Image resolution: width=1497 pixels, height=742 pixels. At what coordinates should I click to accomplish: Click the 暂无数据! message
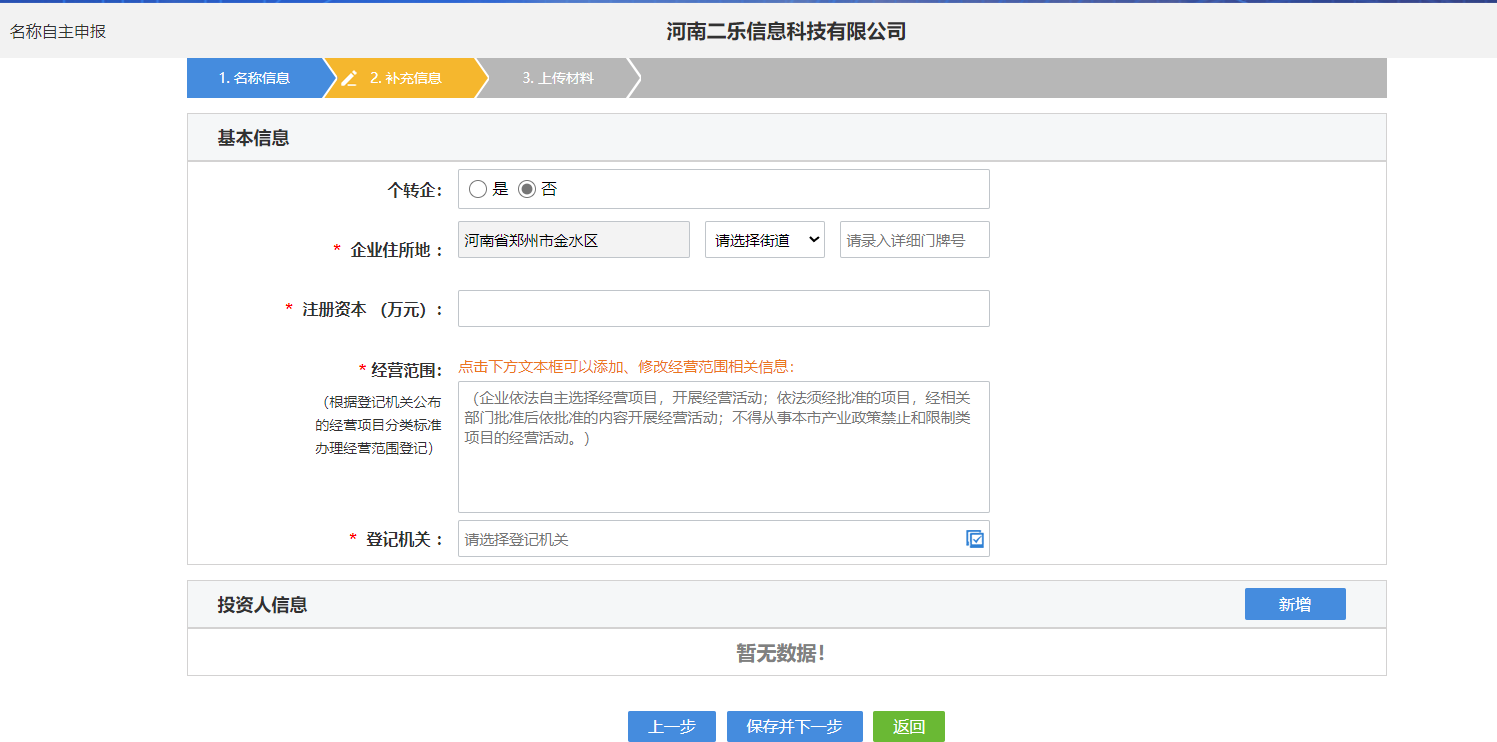pos(781,653)
